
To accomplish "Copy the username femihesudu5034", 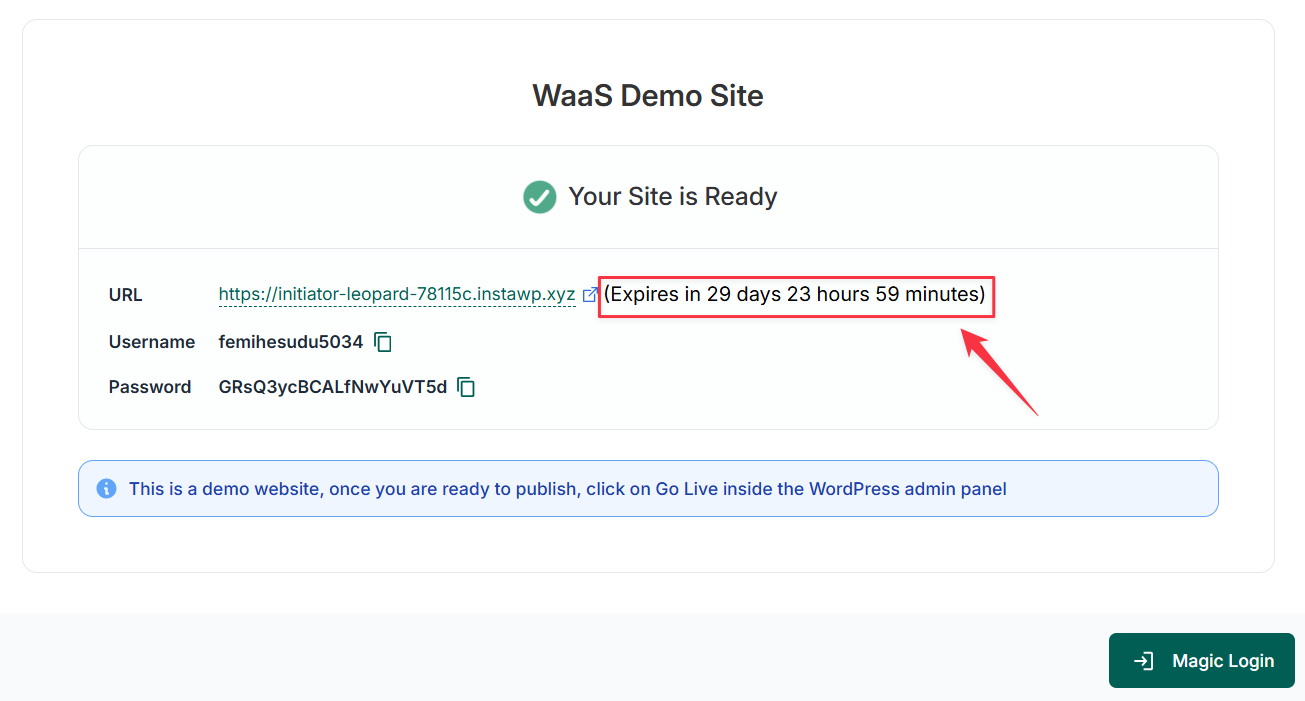I will [x=383, y=342].
